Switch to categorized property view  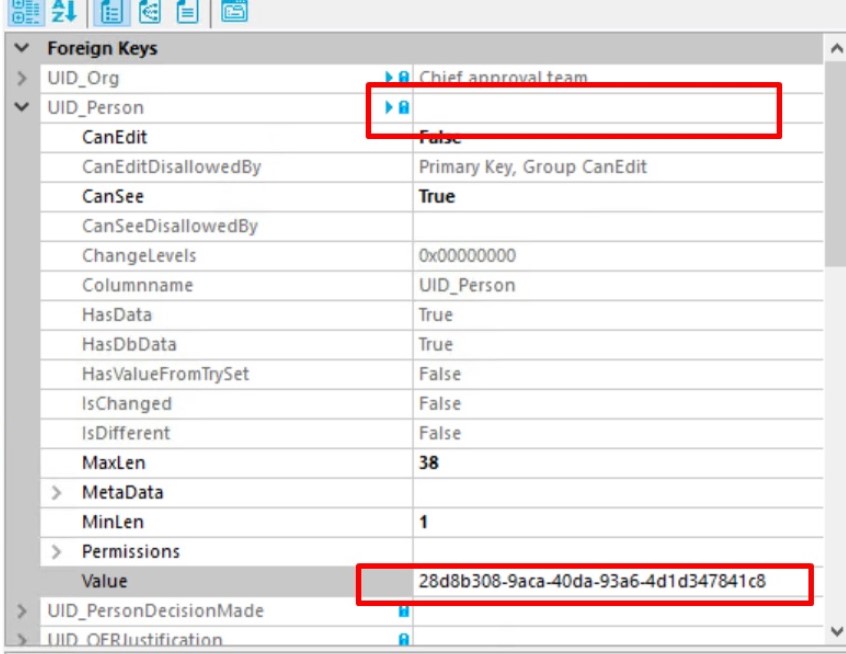pos(25,12)
